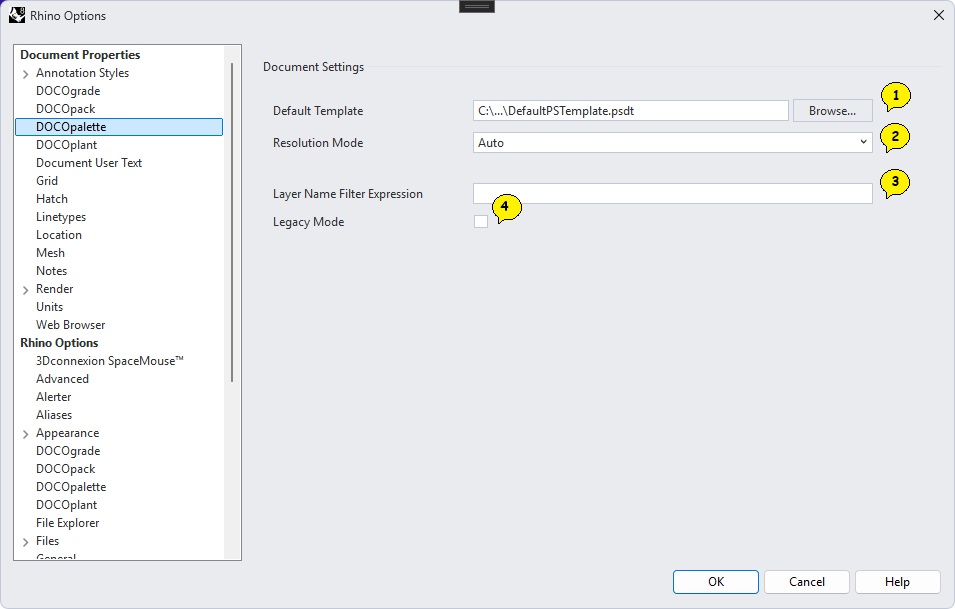The height and width of the screenshot is (609, 955).
Task: Open the Document User Text page
Action: [89, 163]
